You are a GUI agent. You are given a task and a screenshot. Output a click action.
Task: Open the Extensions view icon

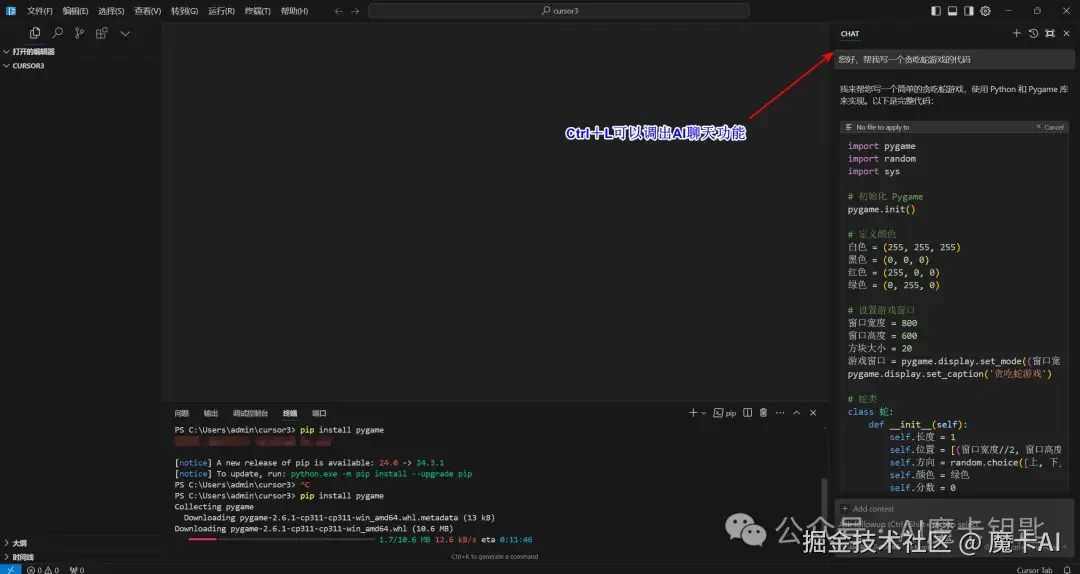(101, 32)
